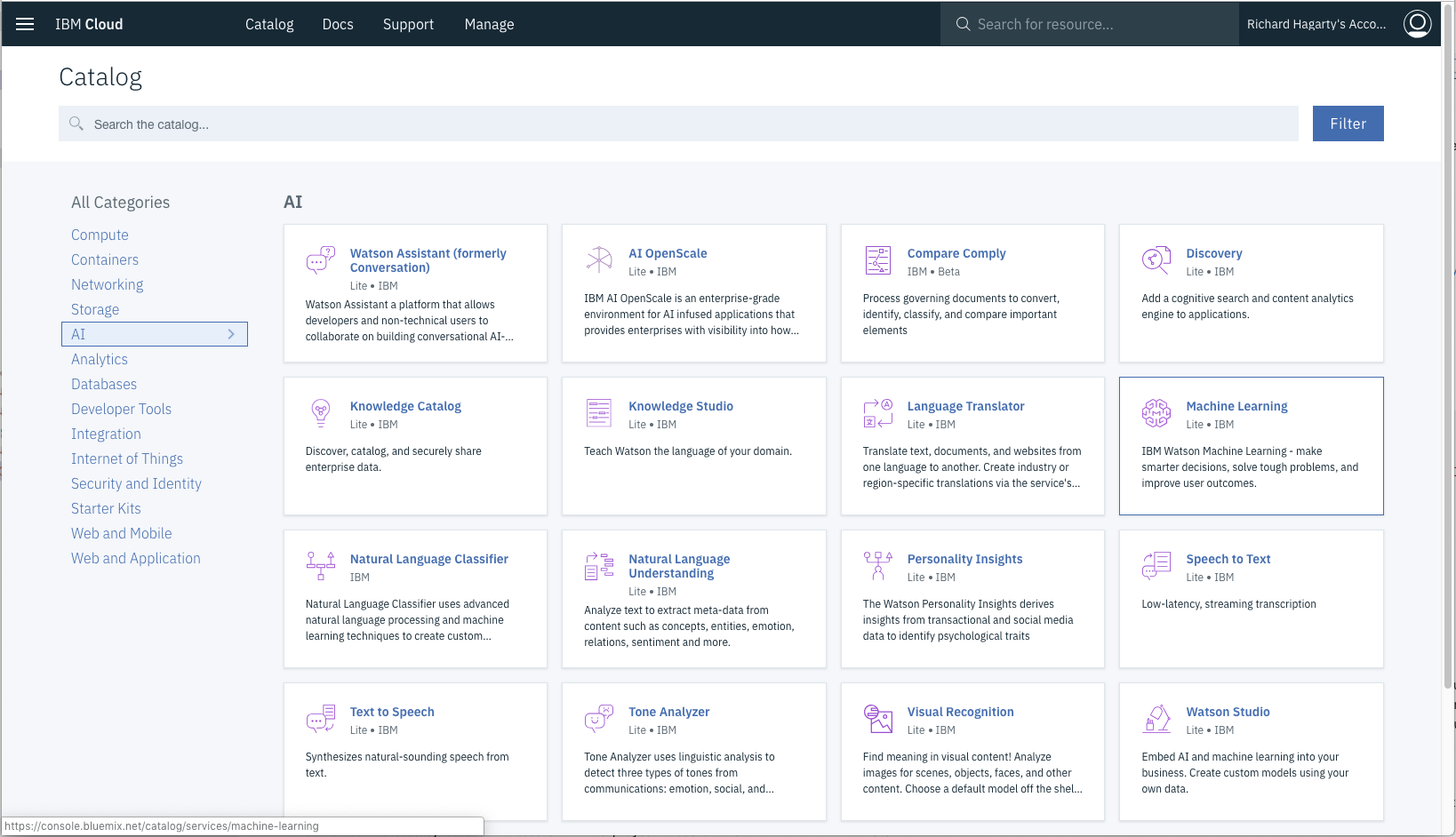Select the Web and Application category
The height and width of the screenshot is (837, 1456).
click(136, 558)
